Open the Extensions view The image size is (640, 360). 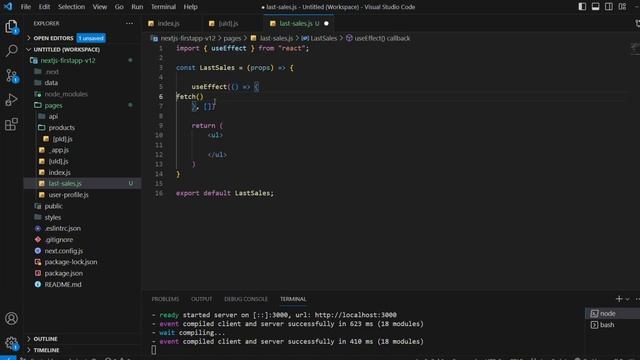pyautogui.click(x=11, y=124)
